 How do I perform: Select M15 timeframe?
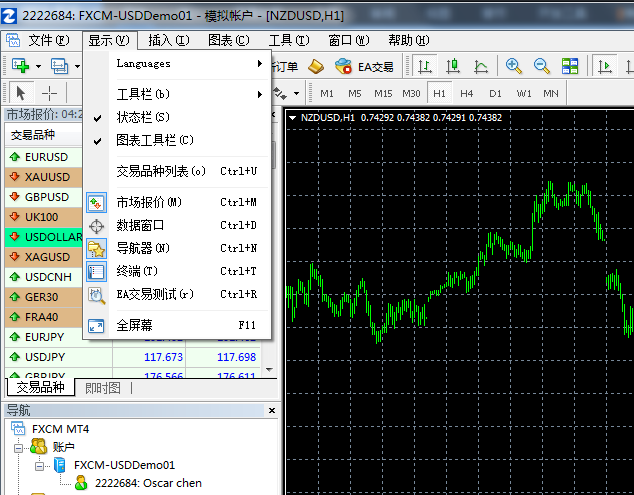click(x=383, y=93)
